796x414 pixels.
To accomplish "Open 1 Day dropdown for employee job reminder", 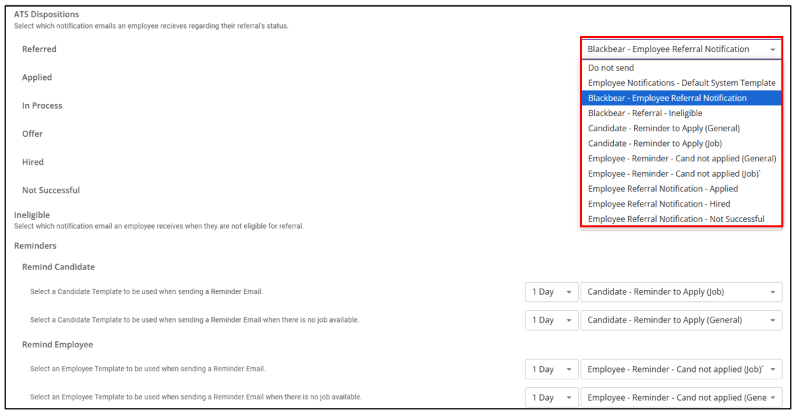I will (x=551, y=369).
